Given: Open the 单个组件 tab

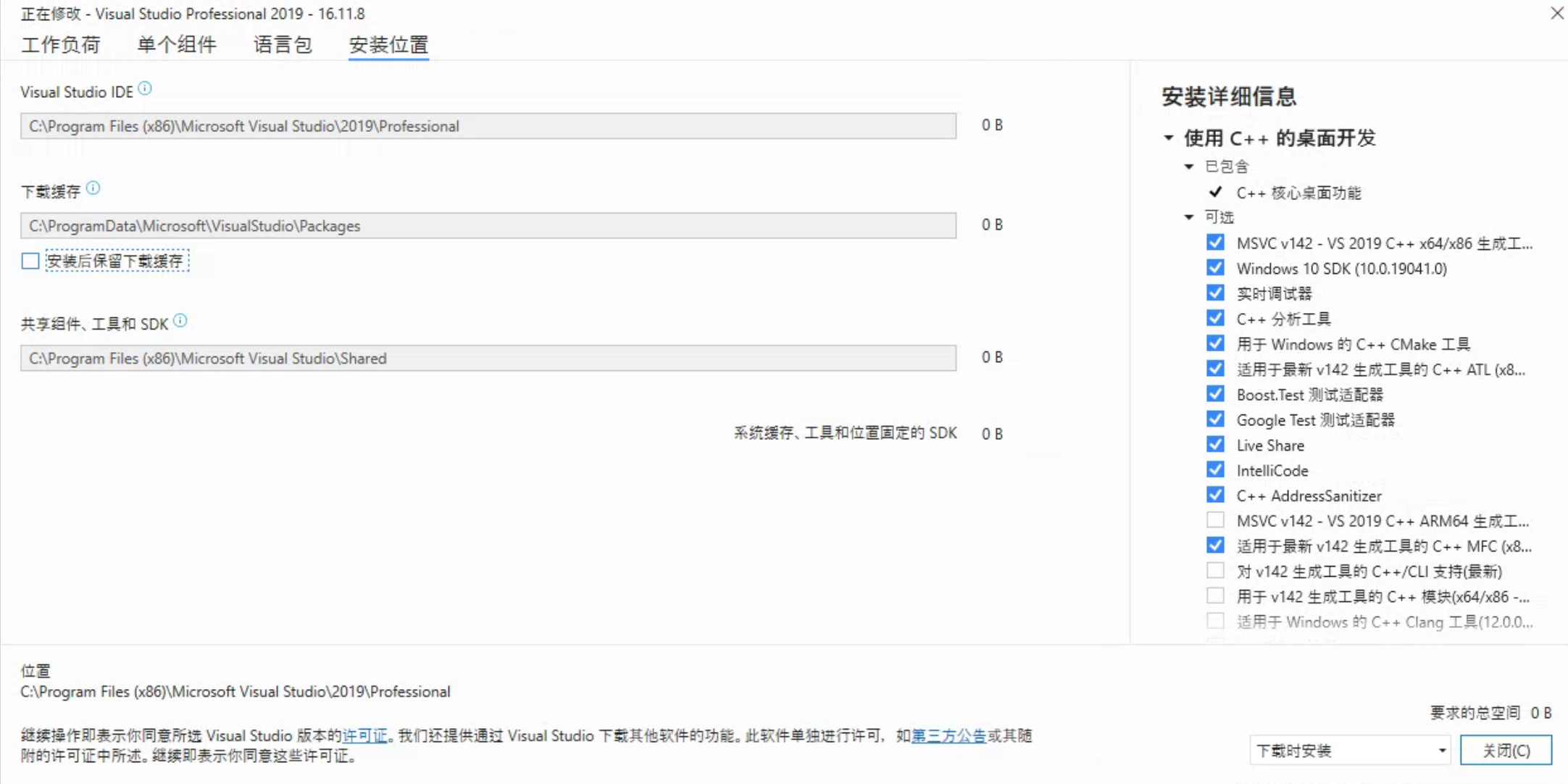Looking at the screenshot, I should pyautogui.click(x=177, y=45).
